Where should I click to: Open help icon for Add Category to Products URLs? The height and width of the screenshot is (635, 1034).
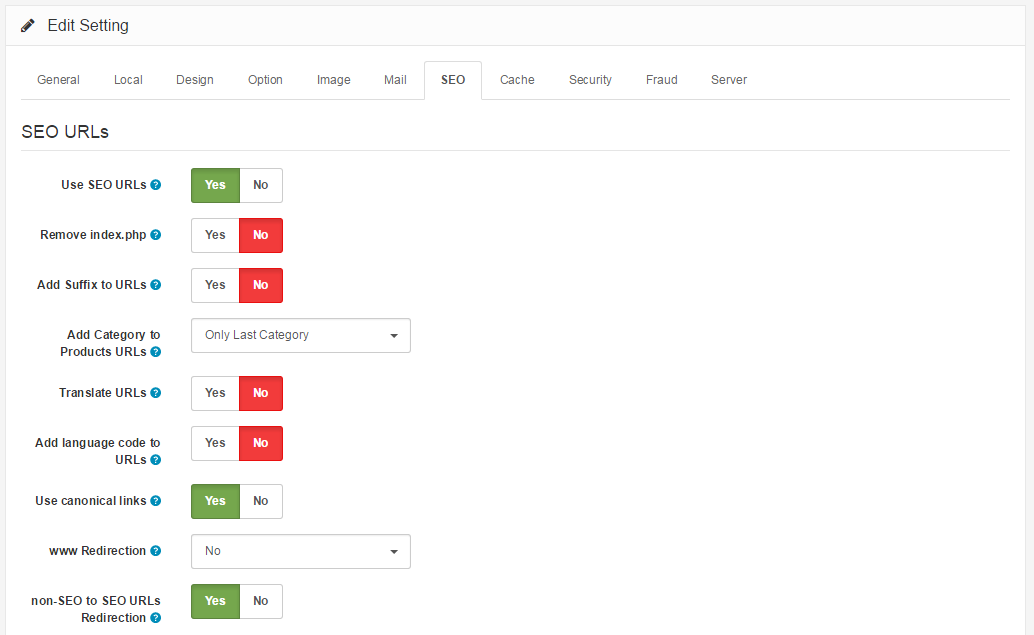[156, 351]
